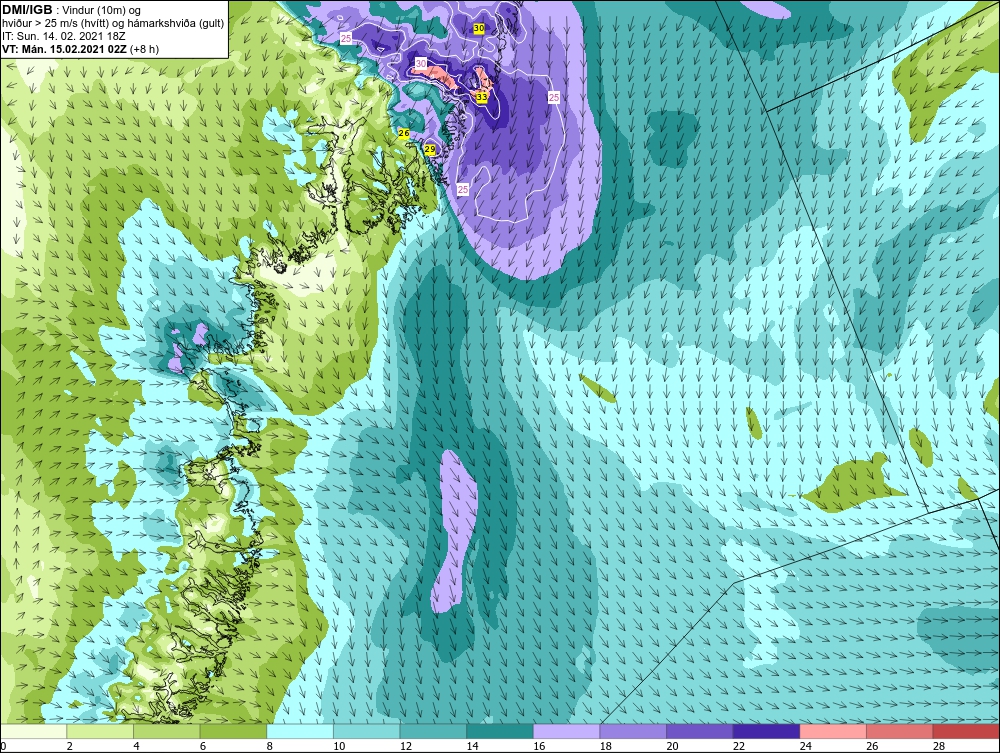Click the title line 'DMI/IGB : Vindur (10m) og'

pyautogui.click(x=72, y=10)
